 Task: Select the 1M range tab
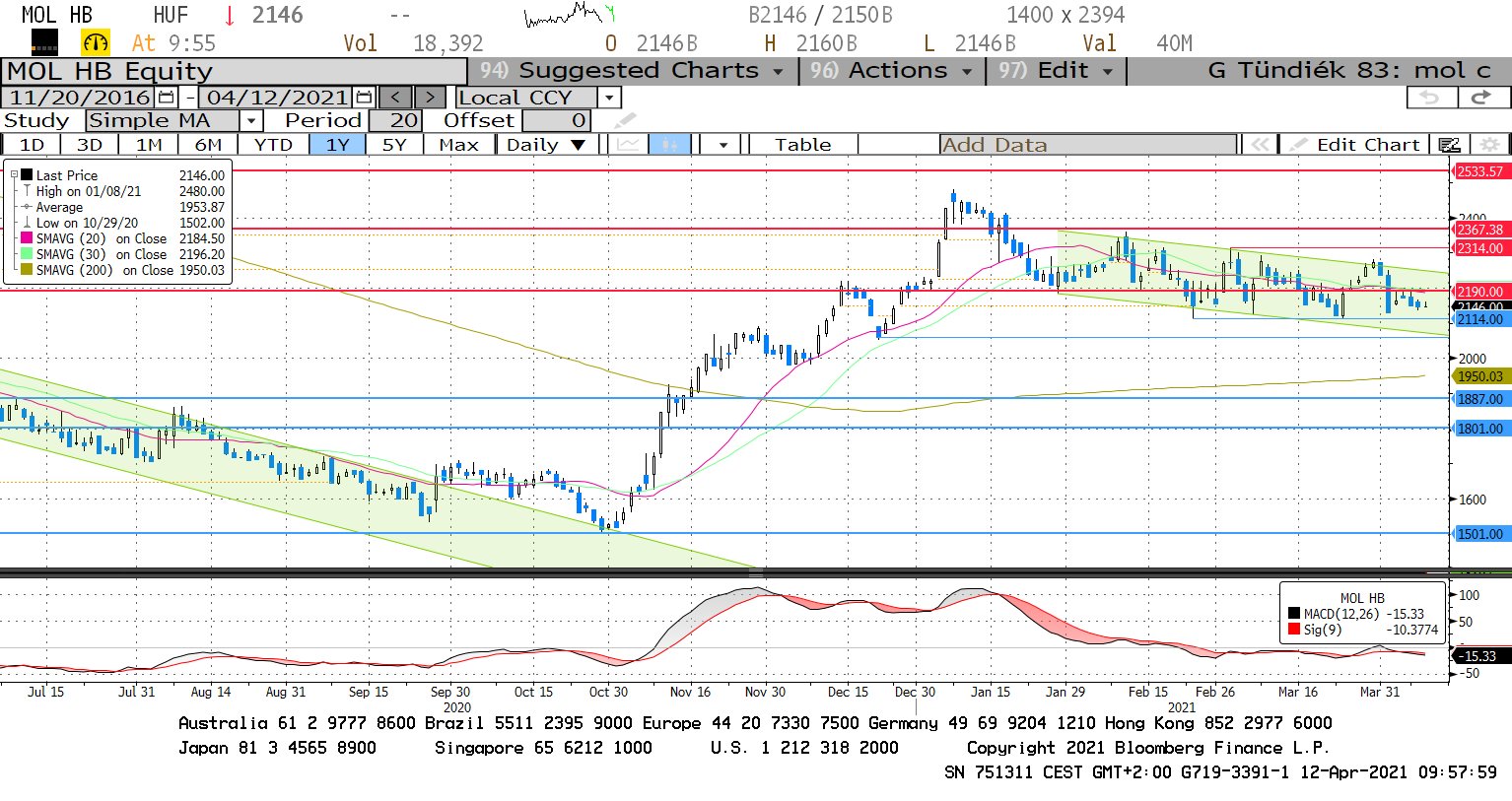[x=149, y=145]
